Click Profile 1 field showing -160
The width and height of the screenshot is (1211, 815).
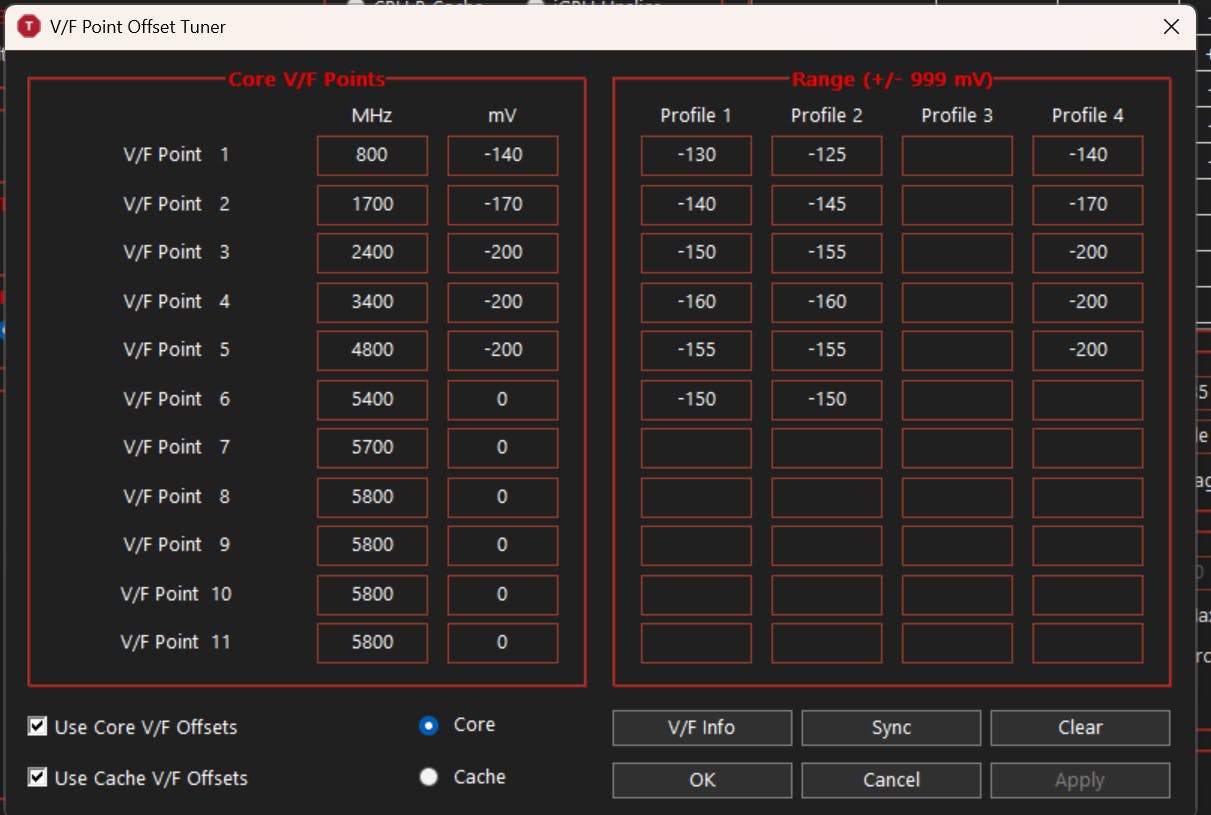tap(696, 301)
